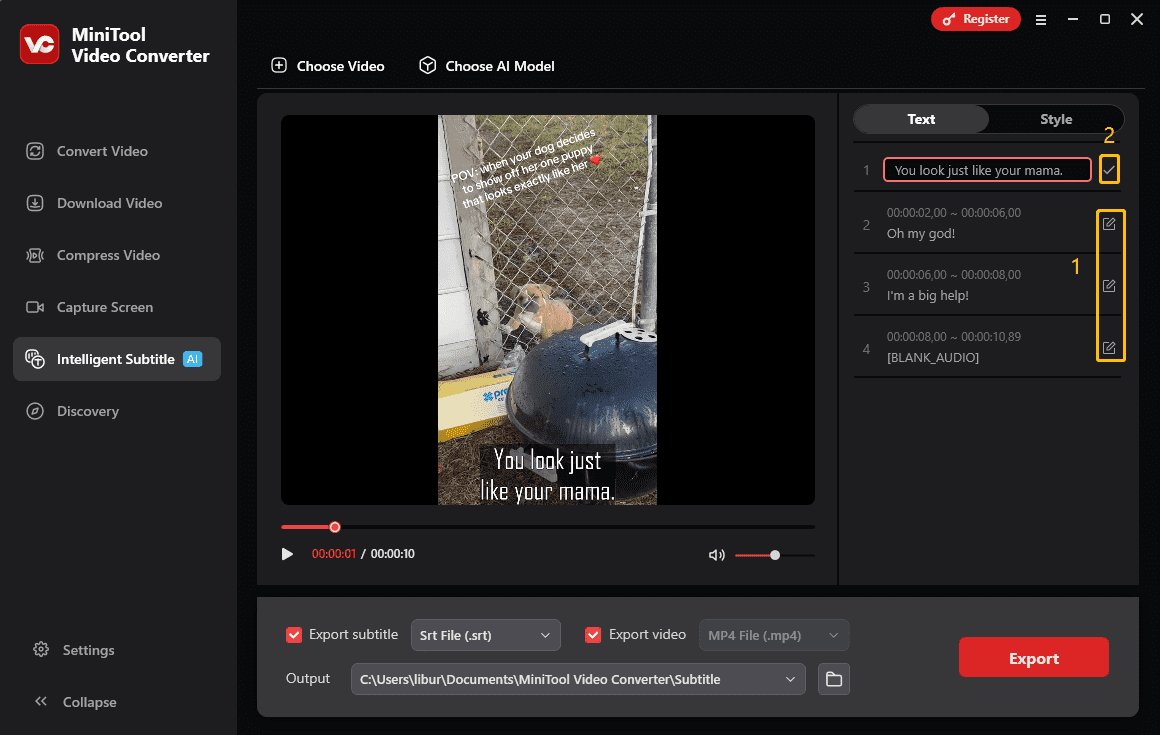This screenshot has height=735, width=1160.
Task: Uncheck the Export subtitle checkbox
Action: pos(294,635)
